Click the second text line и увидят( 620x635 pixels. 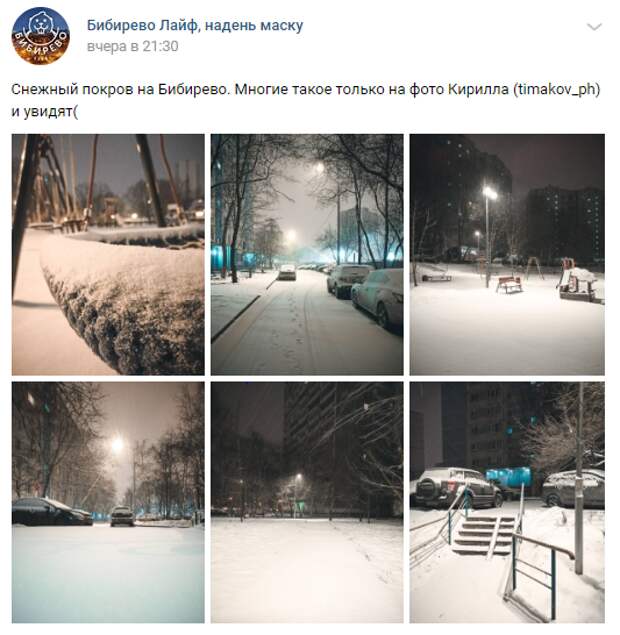click(x=45, y=112)
